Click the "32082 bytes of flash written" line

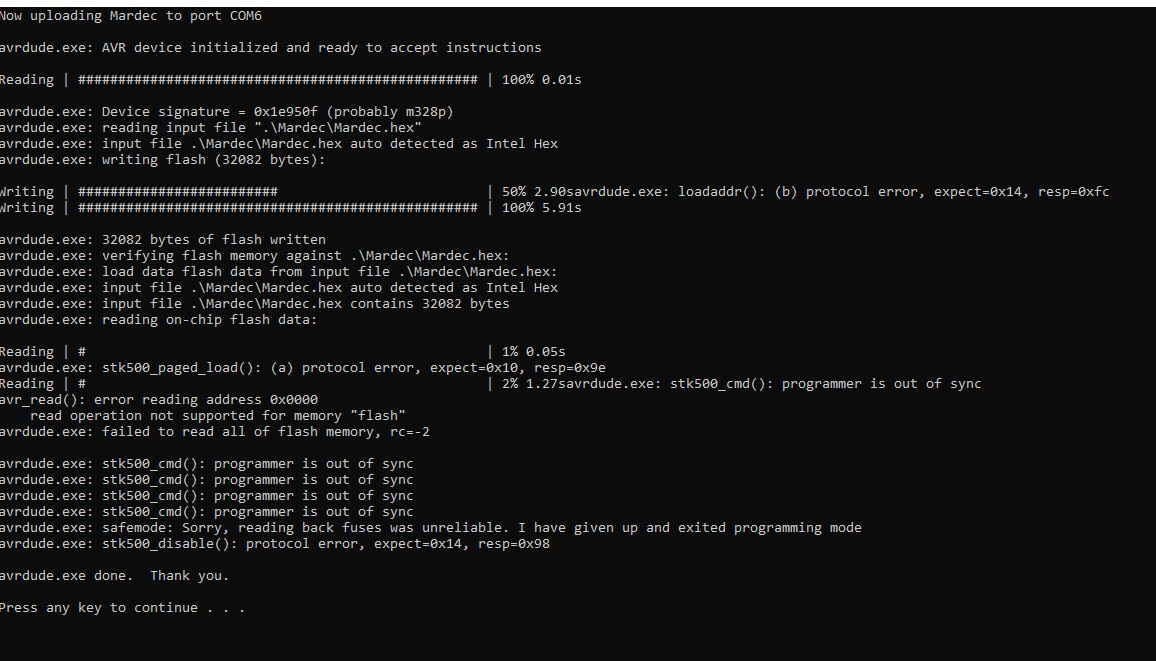pyautogui.click(x=163, y=239)
